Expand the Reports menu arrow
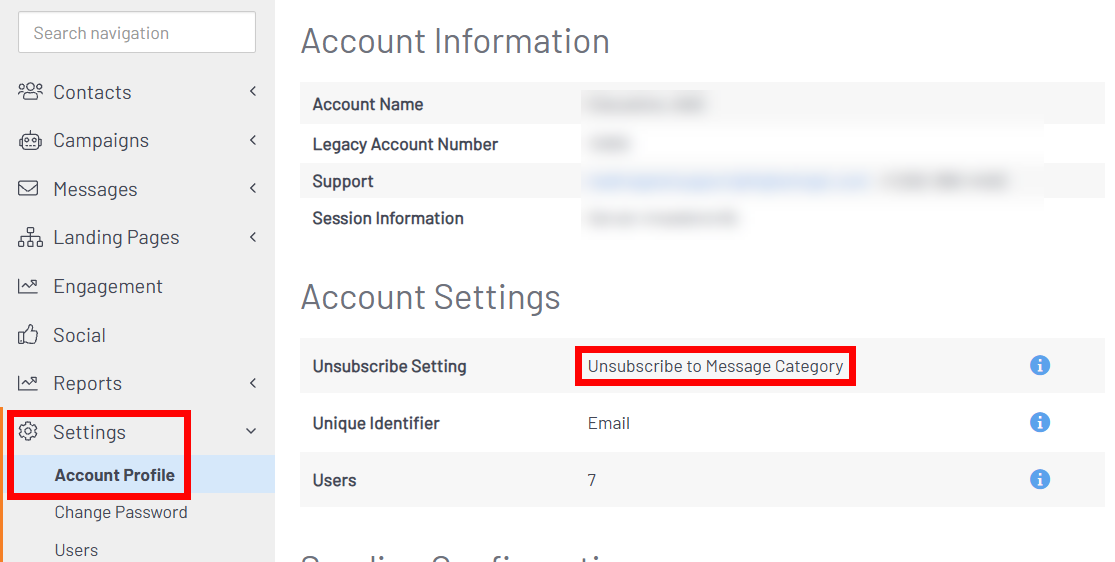The image size is (1115, 562). tap(253, 383)
